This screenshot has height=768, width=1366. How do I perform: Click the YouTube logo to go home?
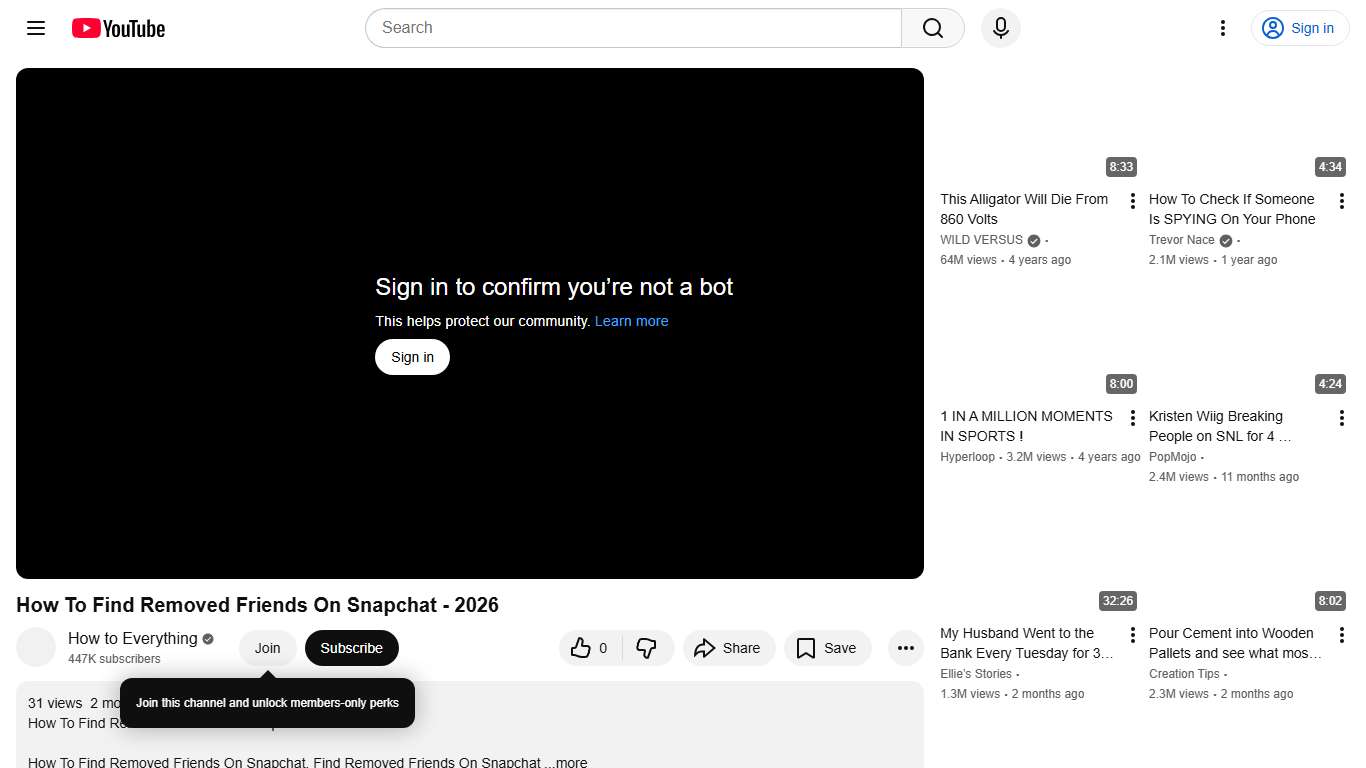click(117, 28)
